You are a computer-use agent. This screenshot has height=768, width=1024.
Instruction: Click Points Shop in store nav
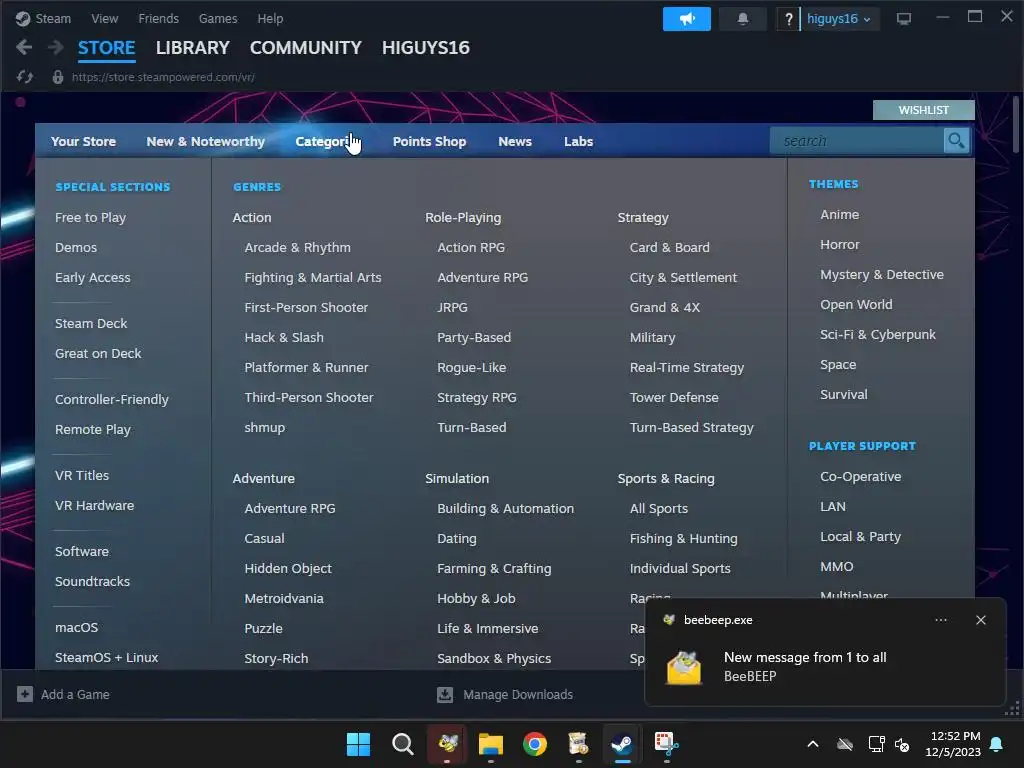pos(429,141)
